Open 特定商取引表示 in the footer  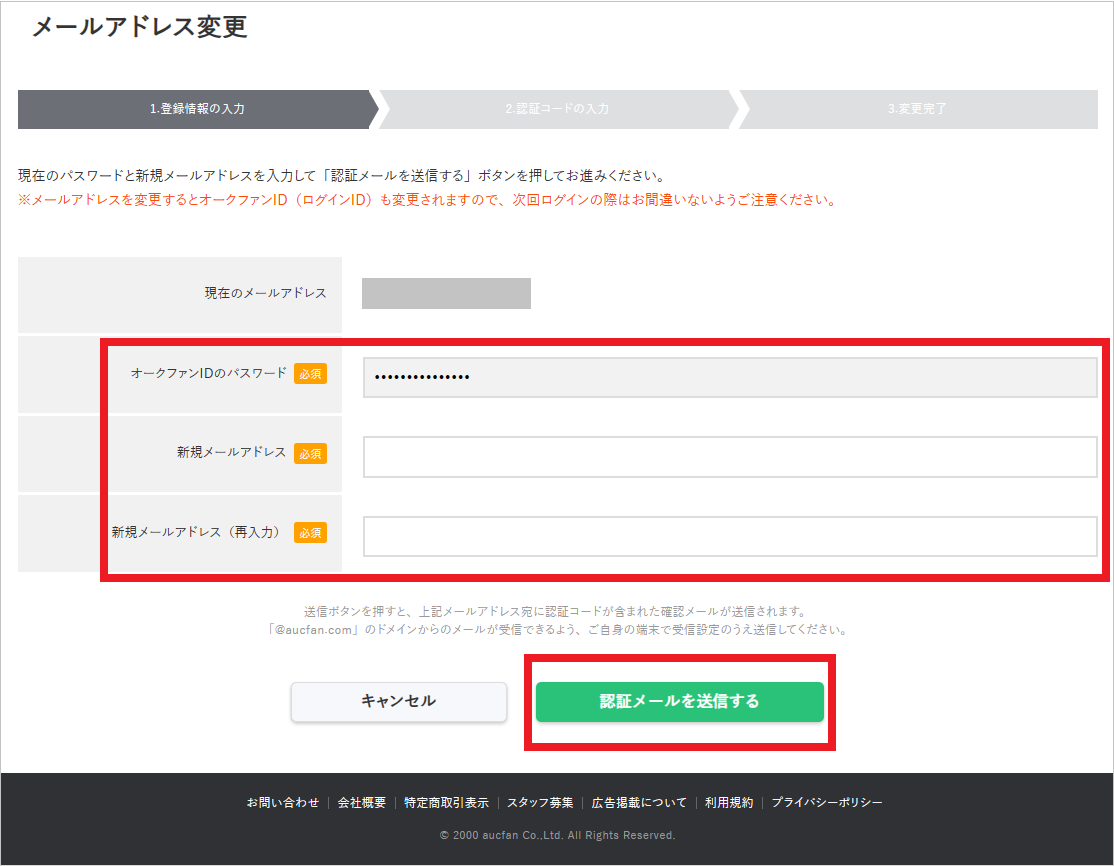tap(446, 803)
